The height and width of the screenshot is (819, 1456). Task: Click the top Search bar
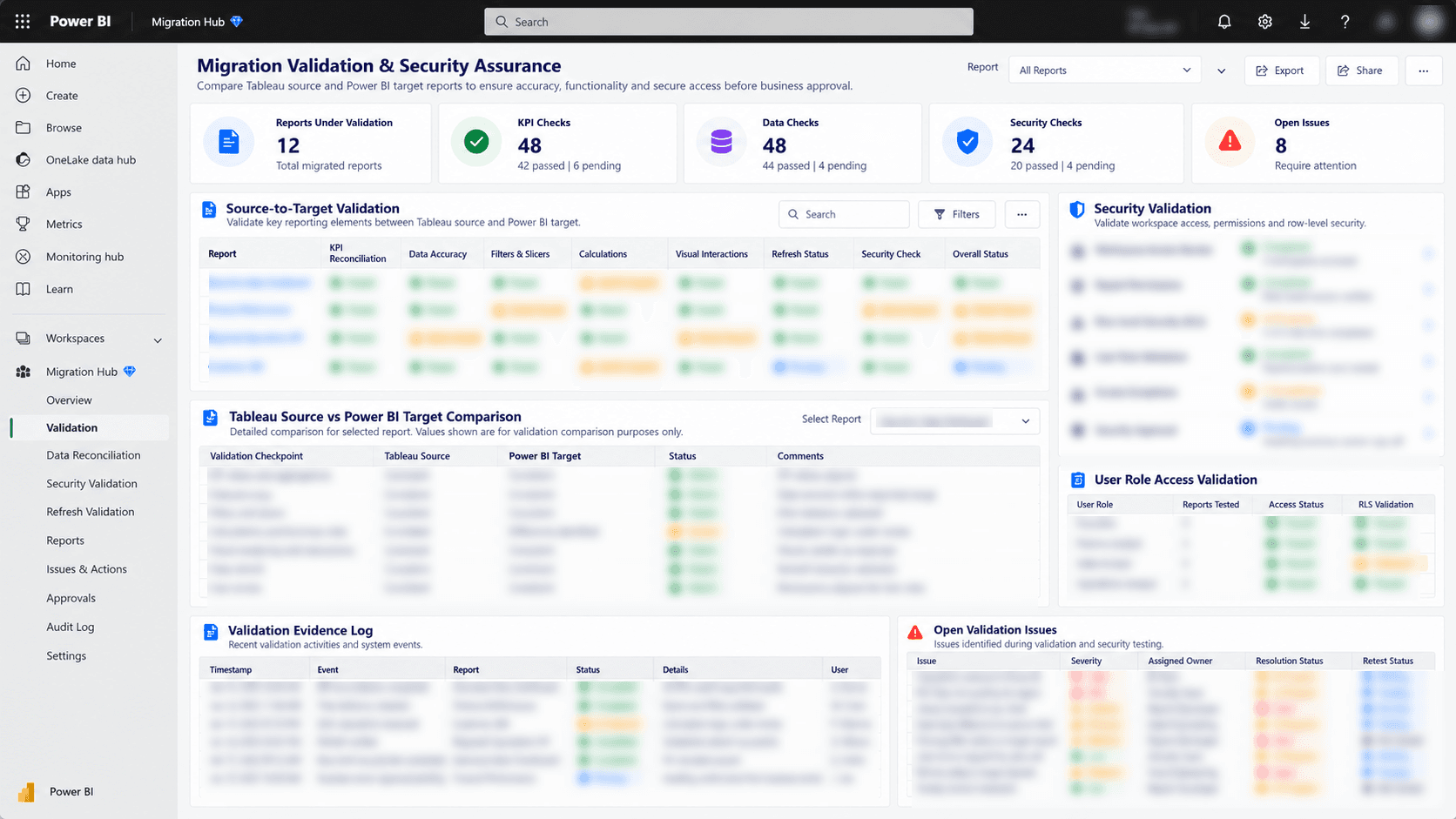pos(728,22)
